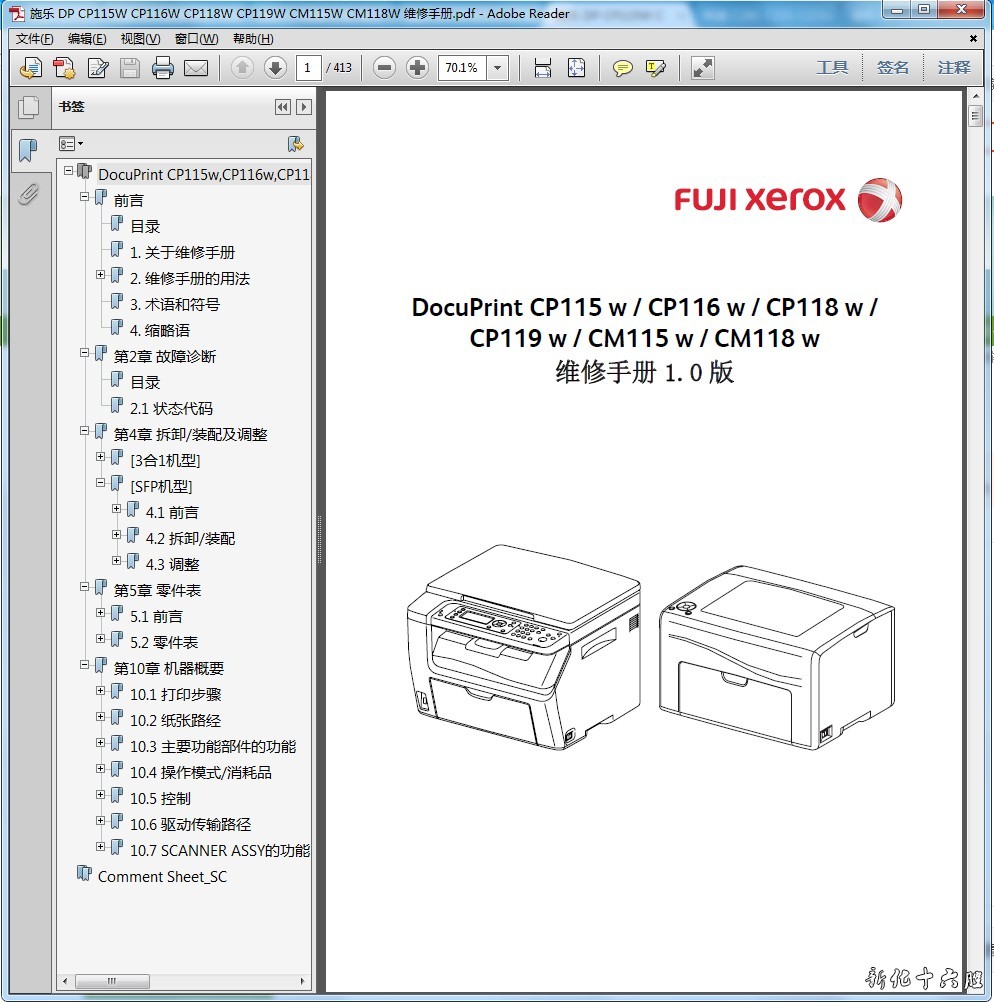Open the 注释 pane
This screenshot has height=1002, width=994.
click(953, 68)
